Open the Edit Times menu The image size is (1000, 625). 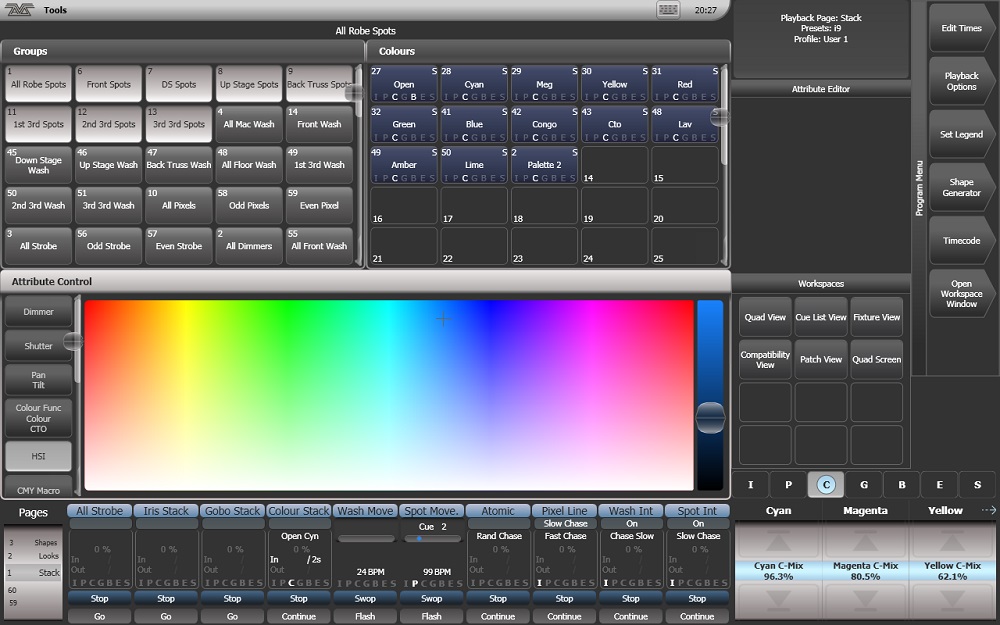(961, 28)
